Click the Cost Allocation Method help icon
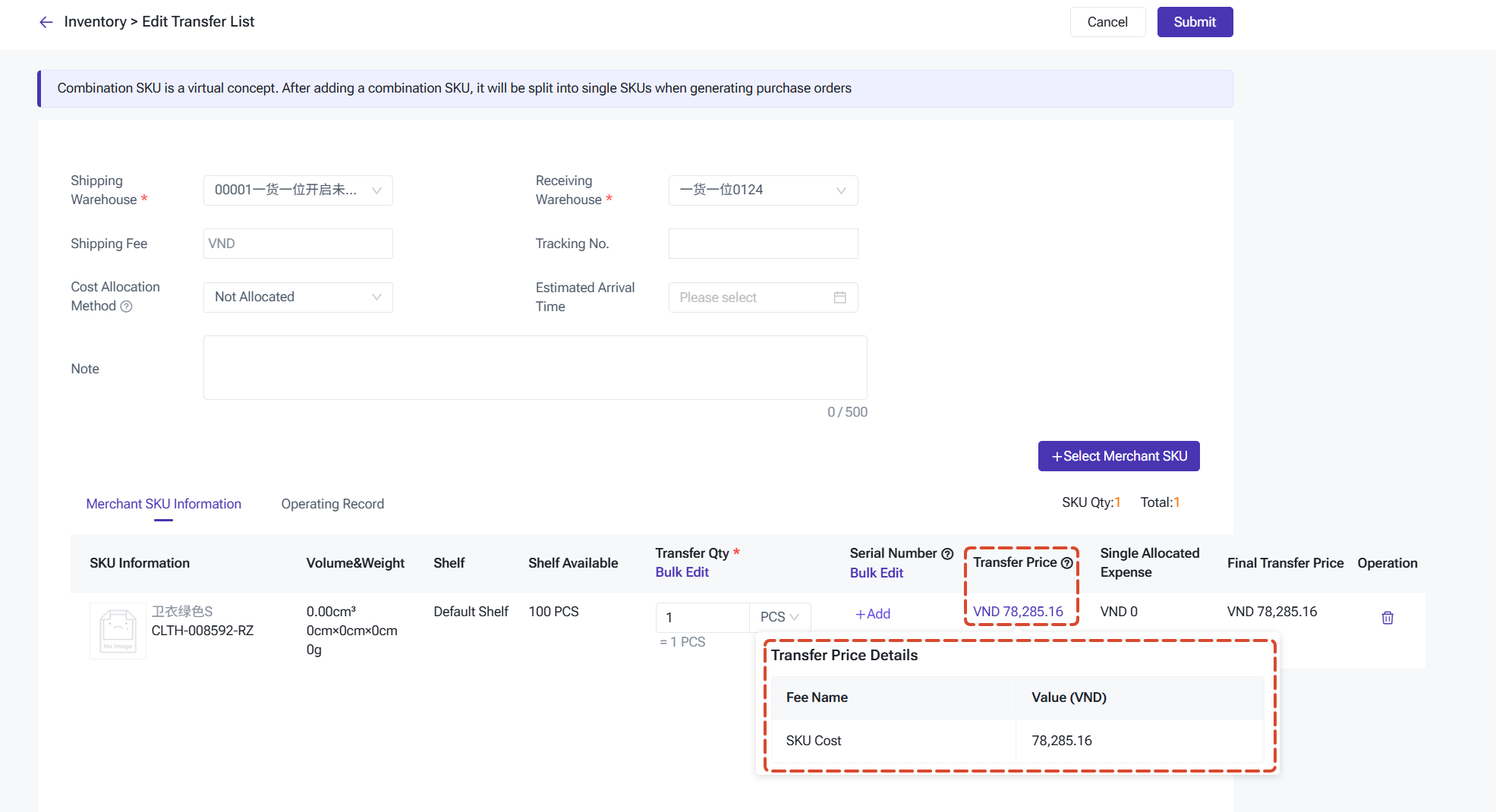This screenshot has width=1496, height=812. point(127,306)
